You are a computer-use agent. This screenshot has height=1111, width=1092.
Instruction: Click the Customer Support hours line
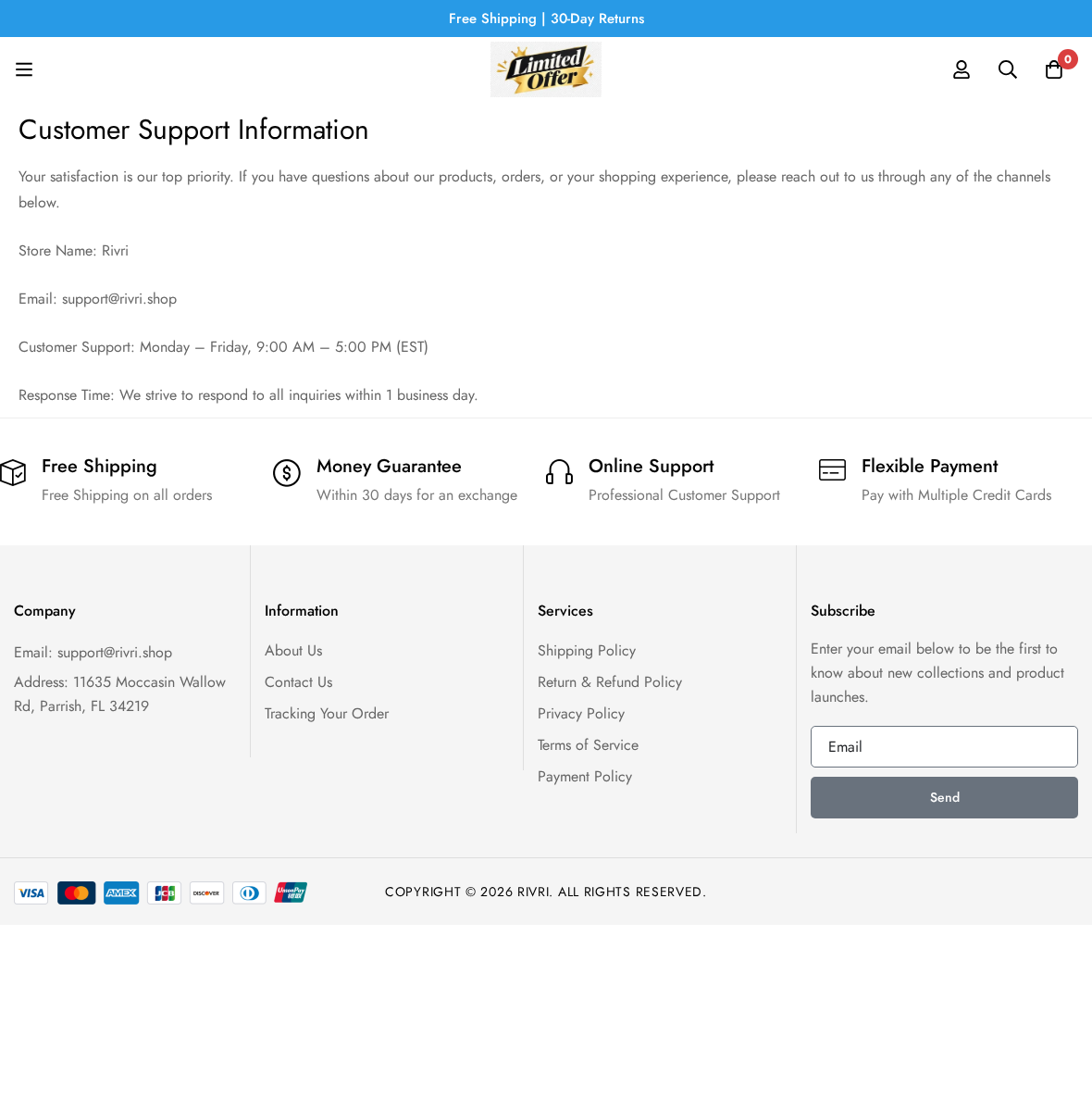coord(223,347)
